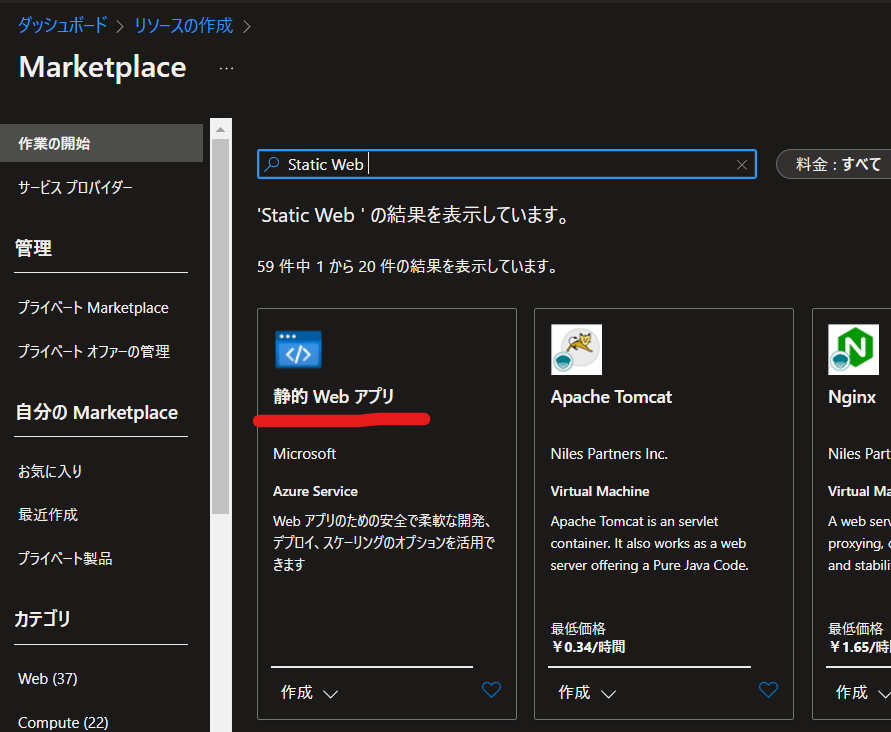
Task: Click Azure Service label
Action: click(315, 491)
